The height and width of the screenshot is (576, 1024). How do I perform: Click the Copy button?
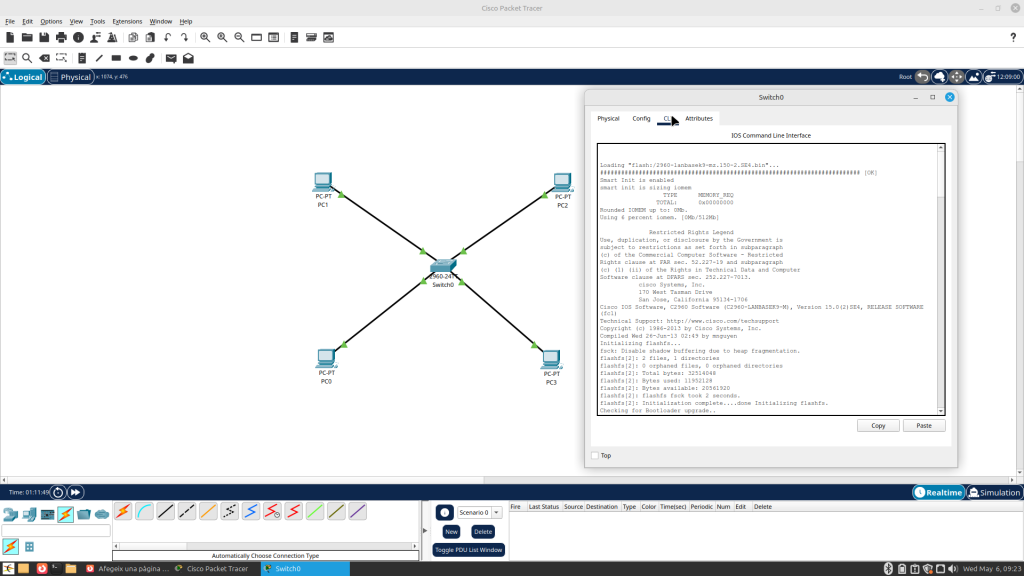point(878,426)
